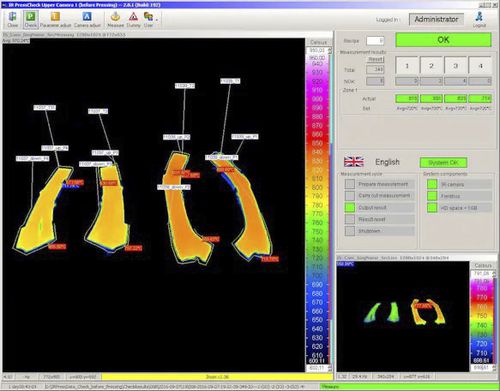Click the Recipe number input field
This screenshot has height=391, width=500.
click(x=375, y=41)
